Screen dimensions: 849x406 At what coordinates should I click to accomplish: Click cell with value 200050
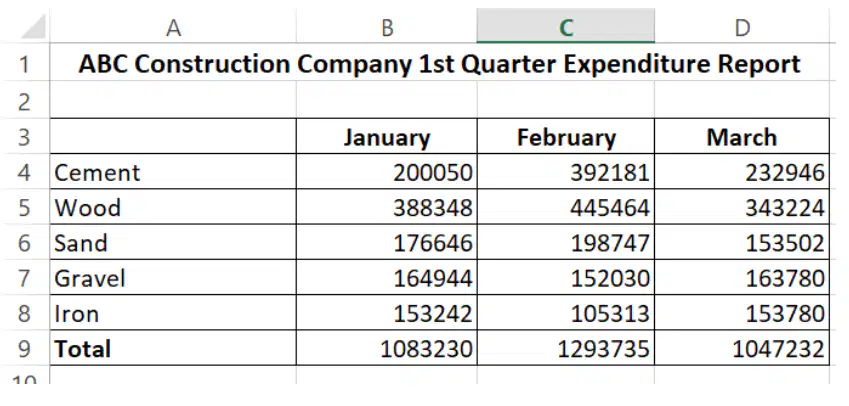pyautogui.click(x=387, y=172)
